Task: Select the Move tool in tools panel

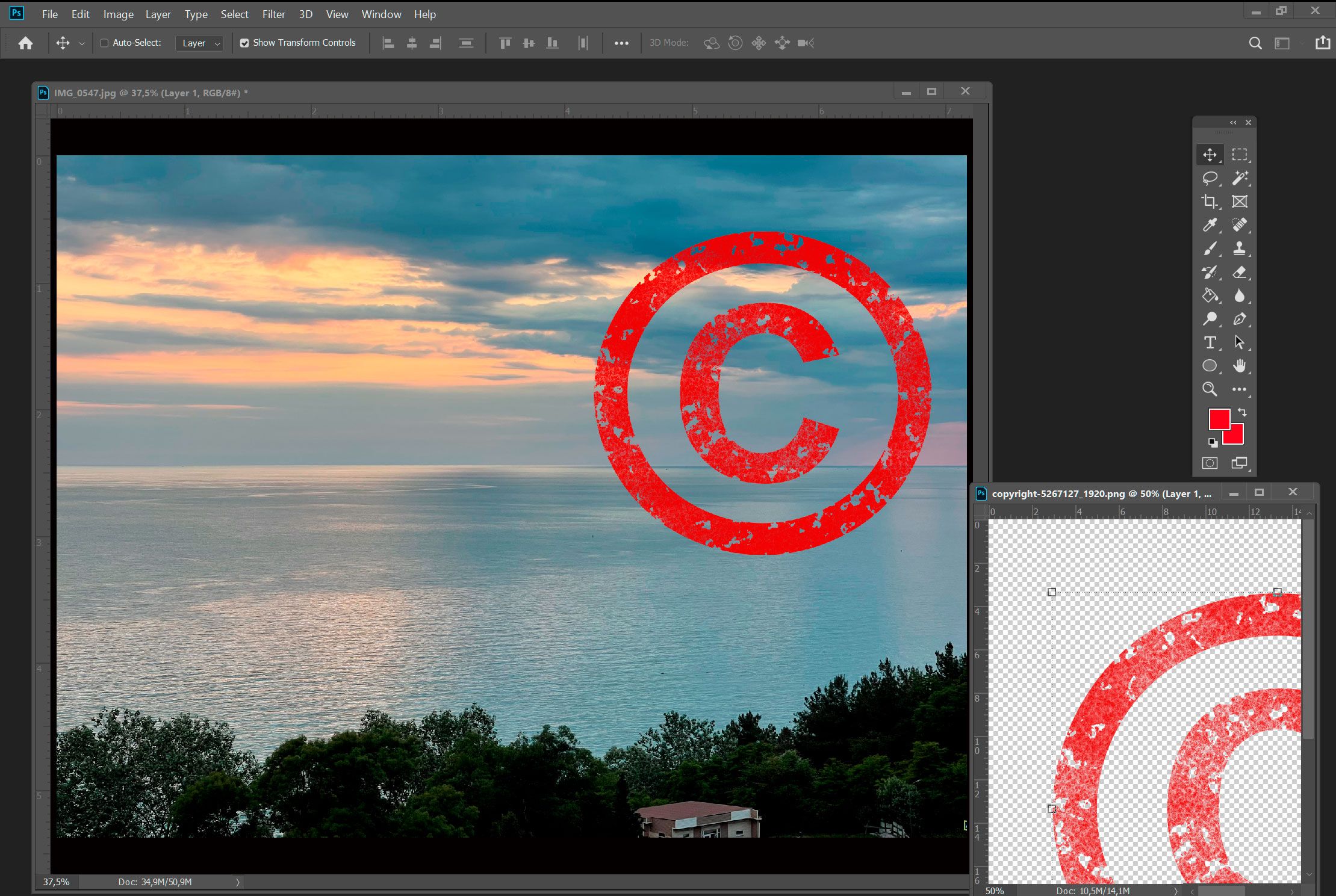Action: pyautogui.click(x=1210, y=155)
